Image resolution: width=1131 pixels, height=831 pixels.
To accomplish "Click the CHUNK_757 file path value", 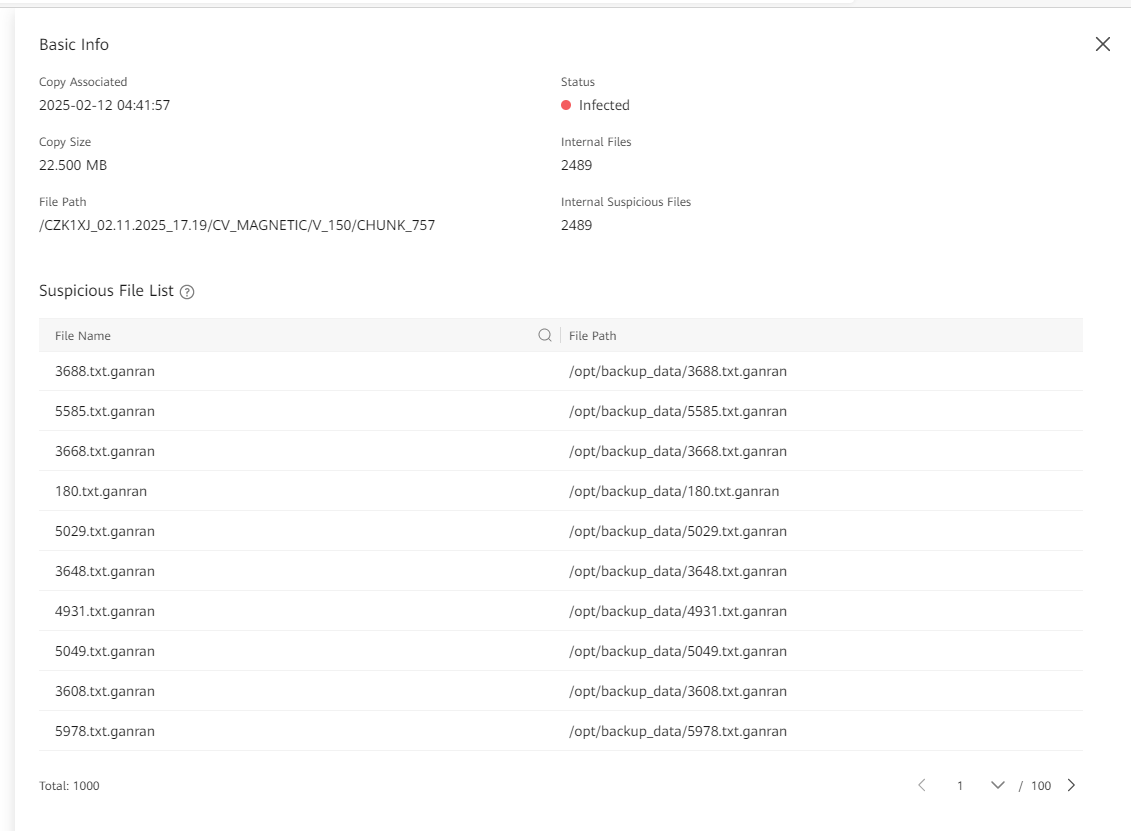I will 237,225.
